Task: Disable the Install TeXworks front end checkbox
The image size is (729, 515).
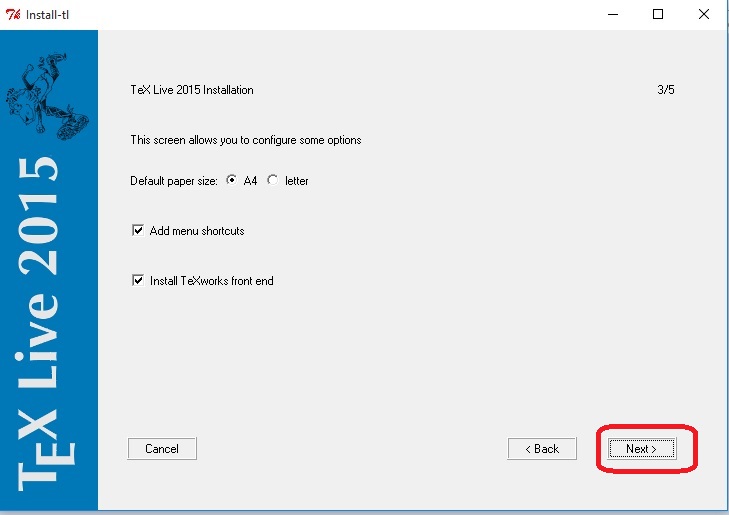Action: (x=138, y=281)
